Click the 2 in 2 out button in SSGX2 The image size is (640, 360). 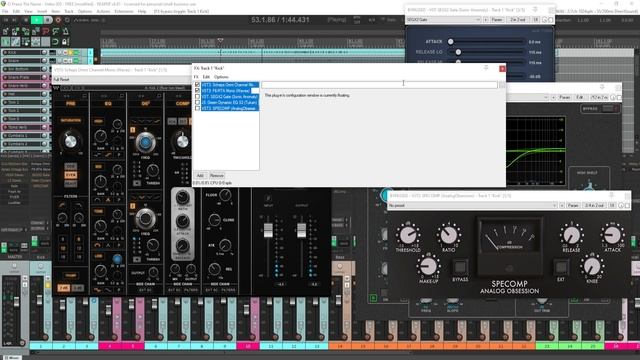point(518,20)
